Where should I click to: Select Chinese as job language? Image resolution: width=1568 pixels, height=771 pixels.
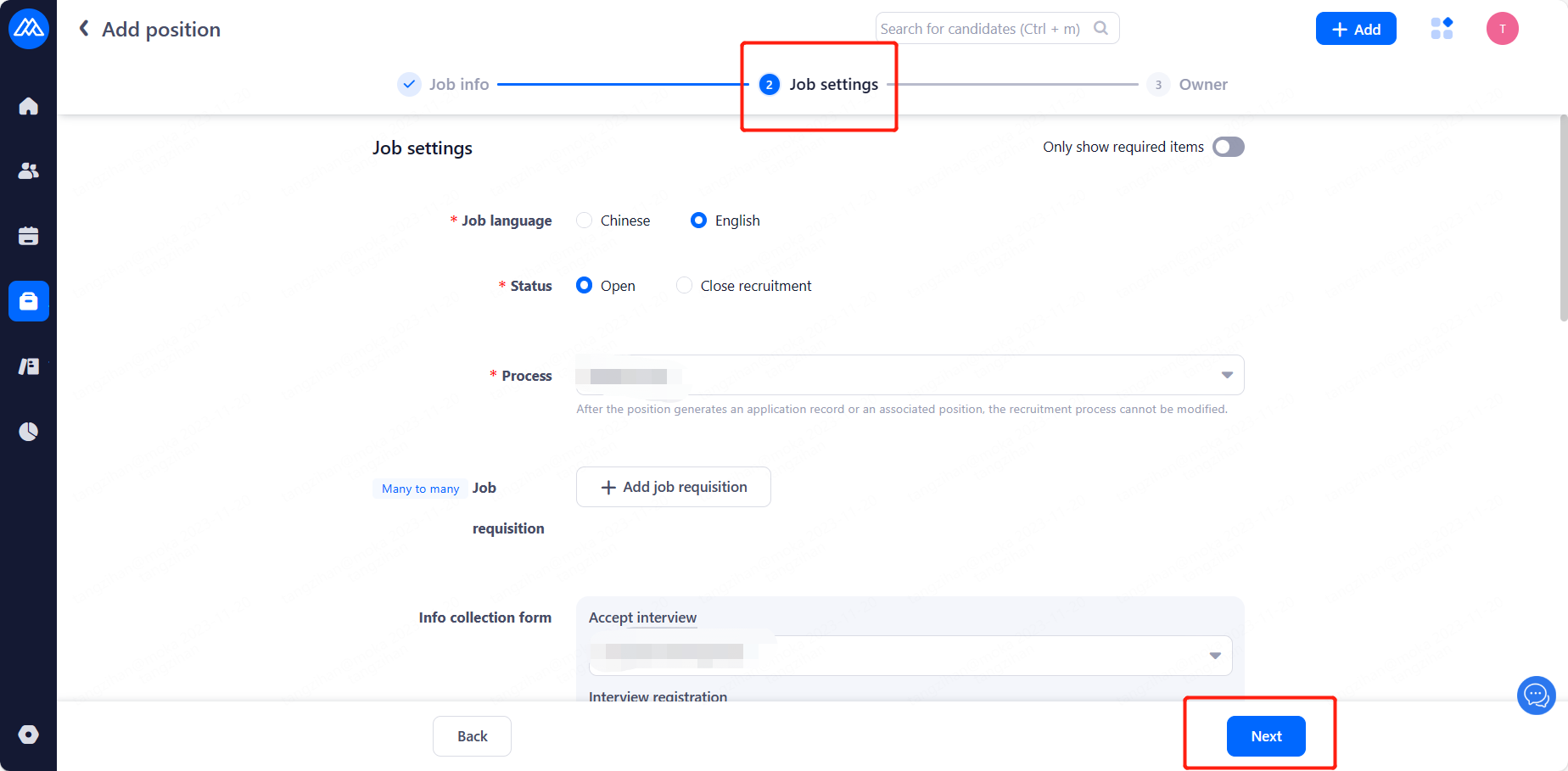tap(585, 221)
